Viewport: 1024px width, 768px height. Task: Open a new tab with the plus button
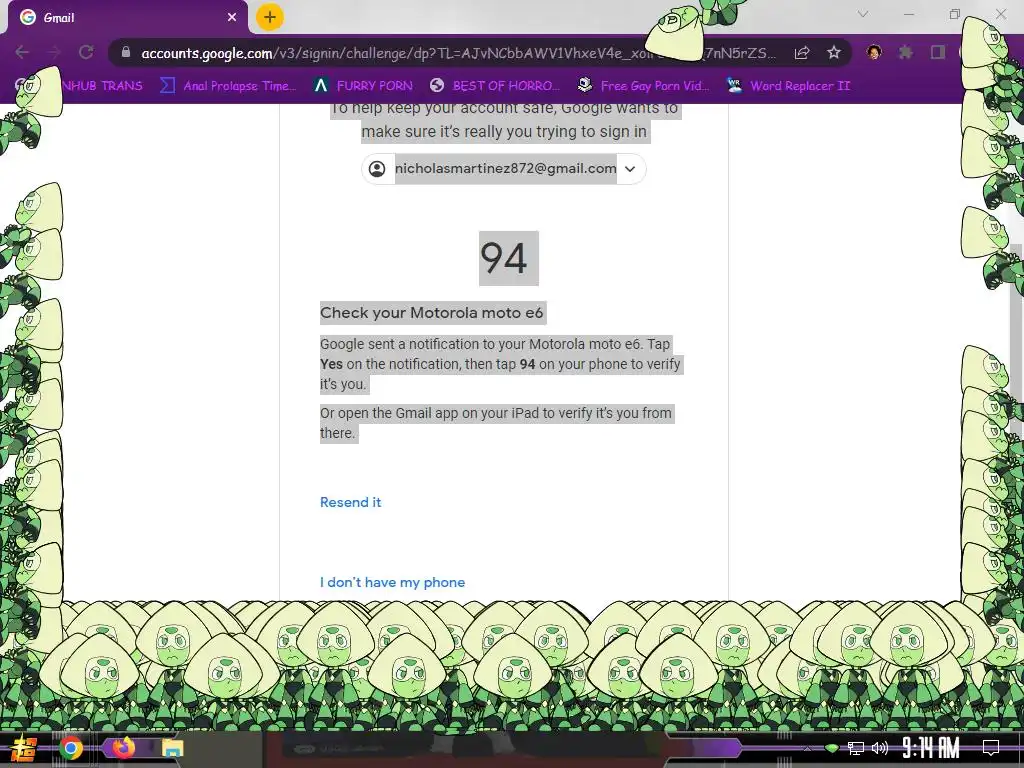(x=270, y=17)
